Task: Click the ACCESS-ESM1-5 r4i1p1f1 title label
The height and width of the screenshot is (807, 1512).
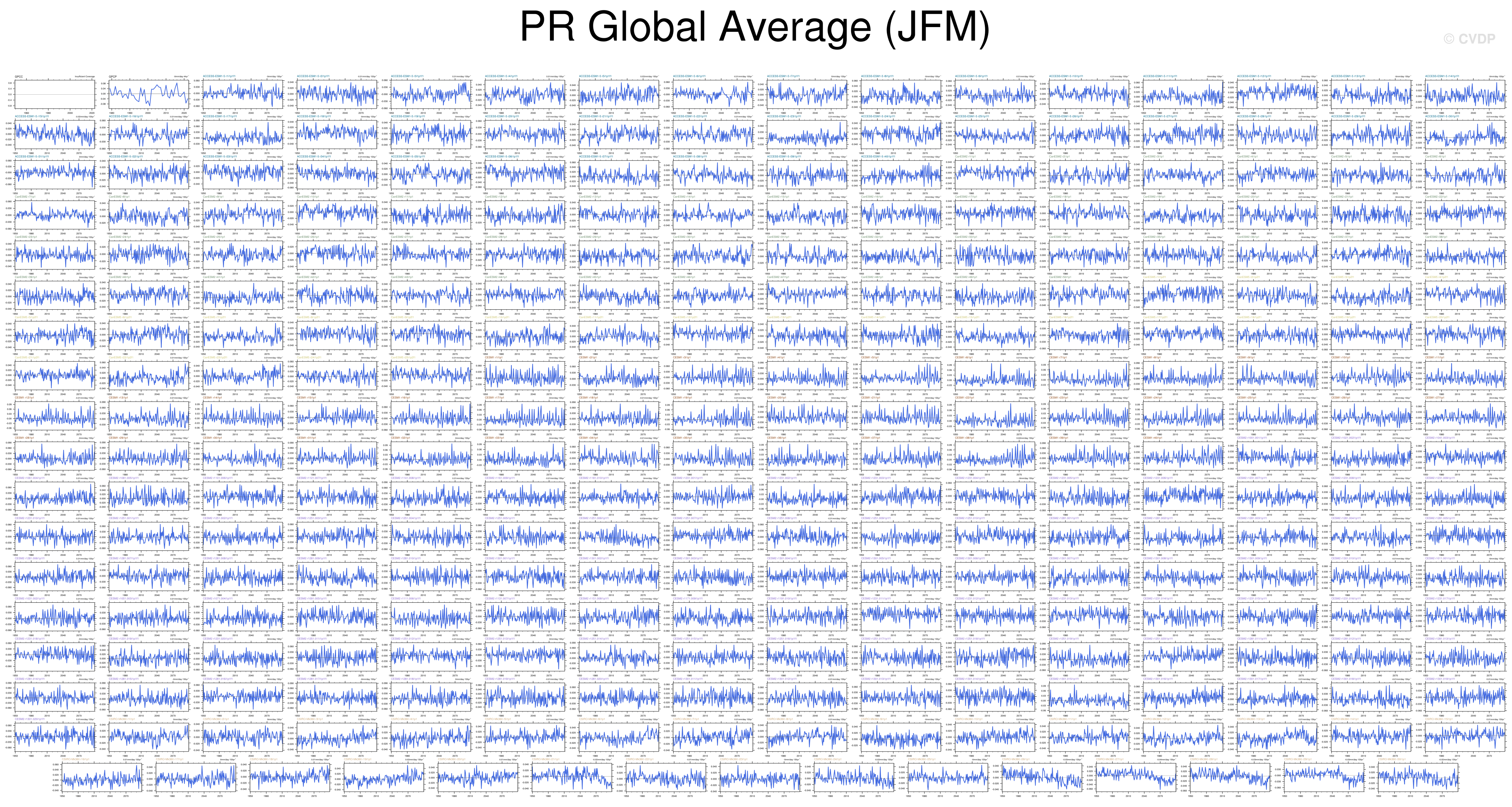Action: 501,76
